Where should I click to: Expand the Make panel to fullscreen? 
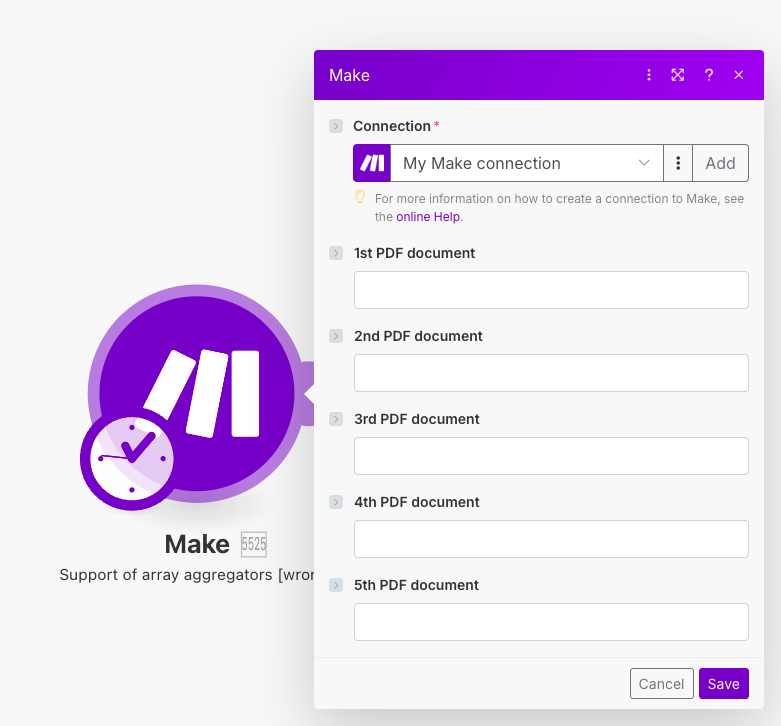point(678,75)
